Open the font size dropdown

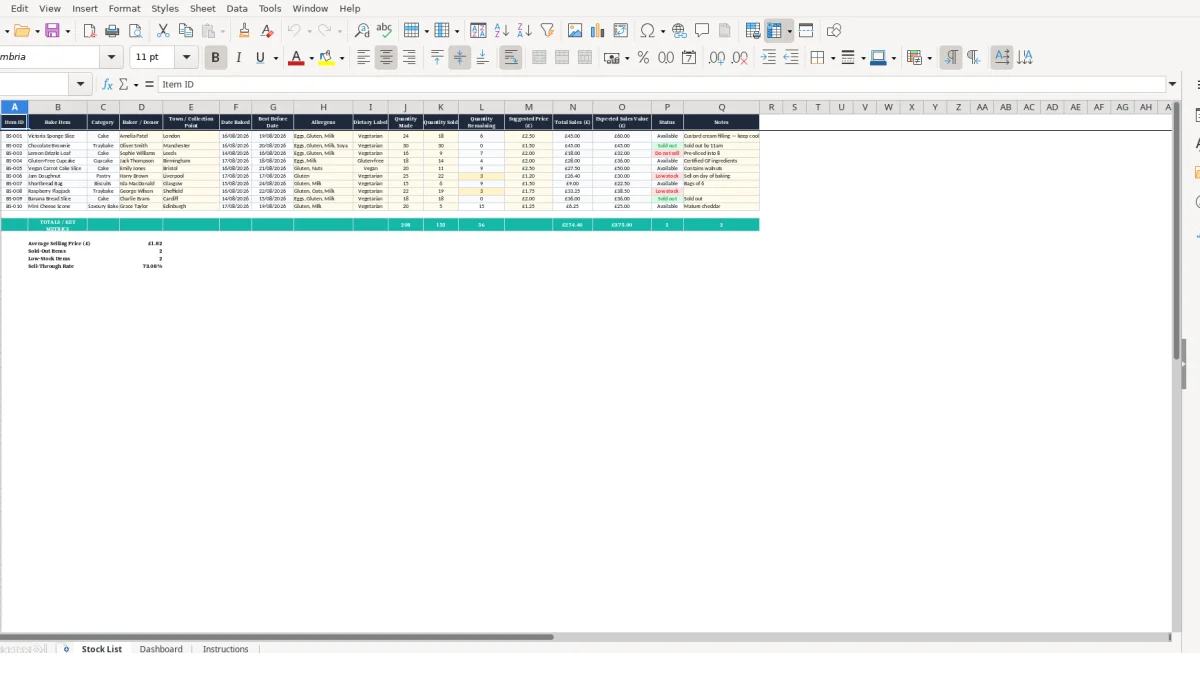186,58
